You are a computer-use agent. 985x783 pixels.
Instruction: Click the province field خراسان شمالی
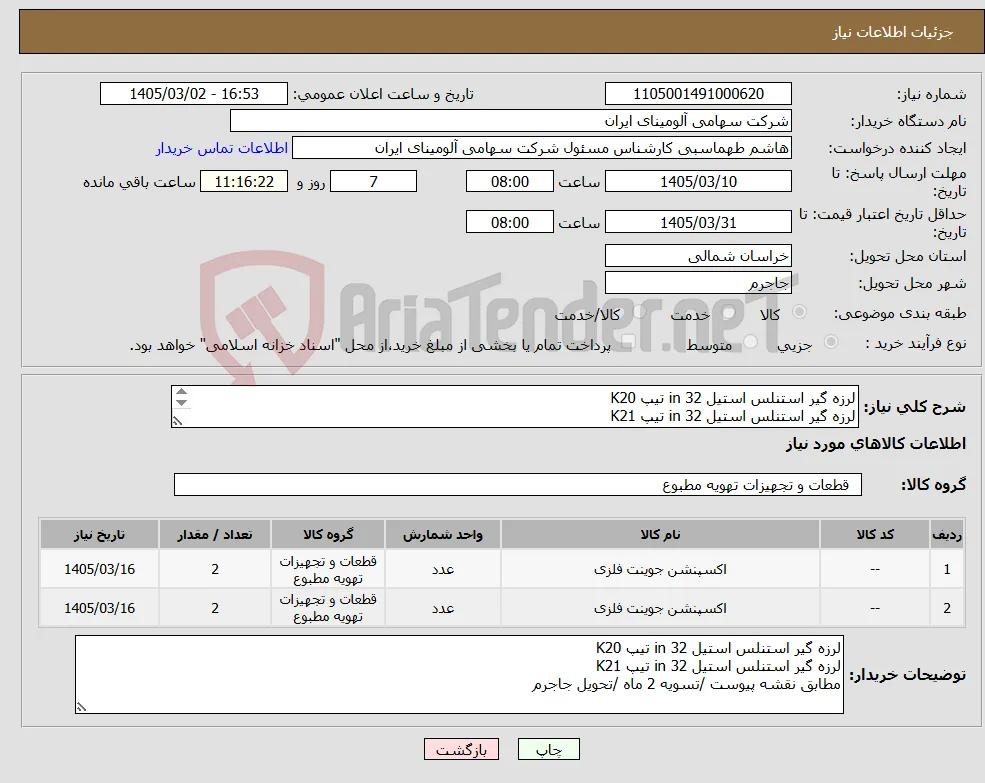click(x=698, y=256)
